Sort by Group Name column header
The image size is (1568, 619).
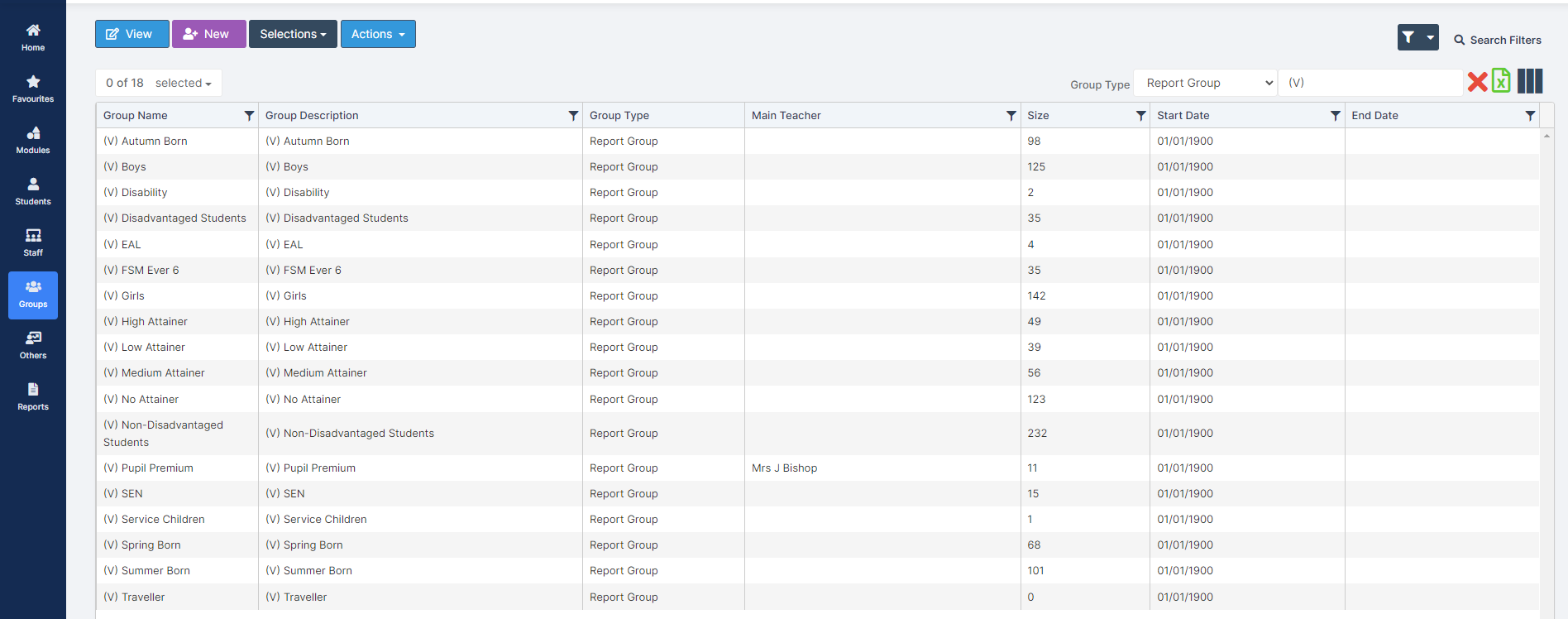(x=136, y=116)
